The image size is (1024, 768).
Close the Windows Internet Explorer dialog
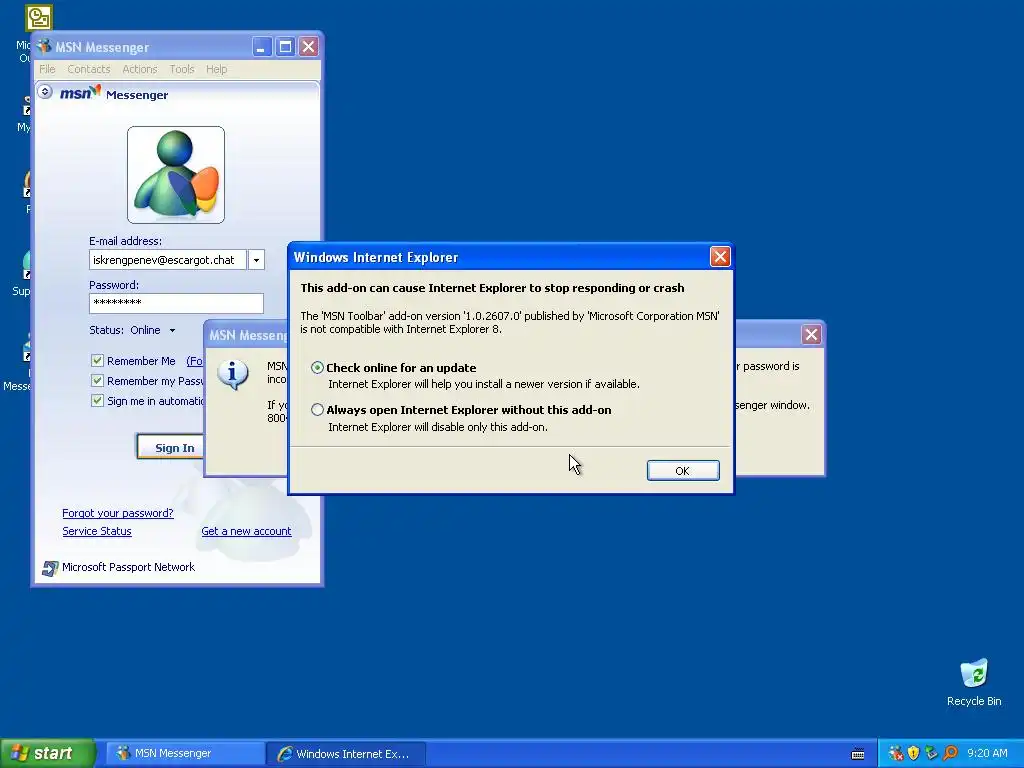(720, 257)
